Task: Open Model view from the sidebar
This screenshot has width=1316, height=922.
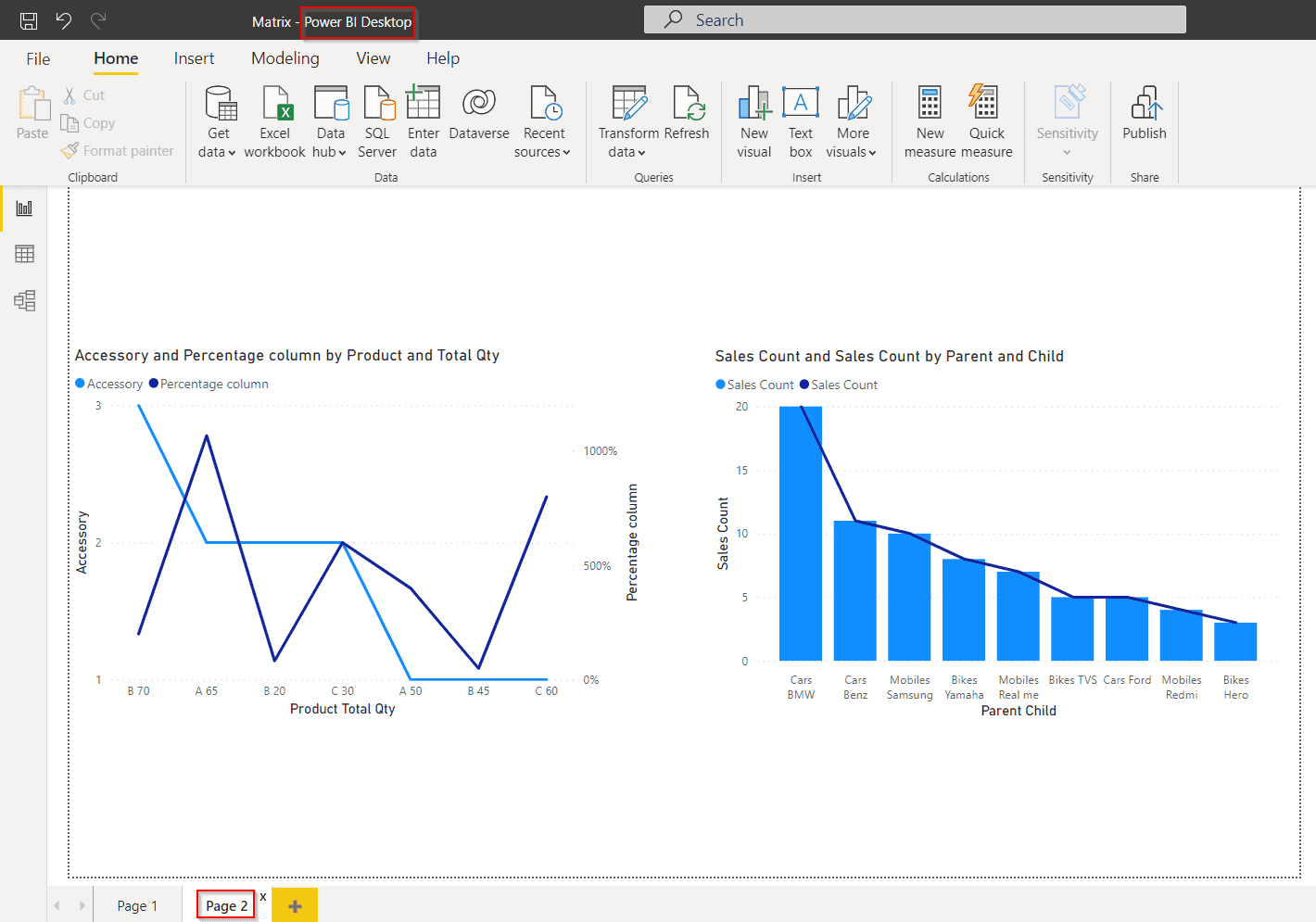Action: pos(24,299)
